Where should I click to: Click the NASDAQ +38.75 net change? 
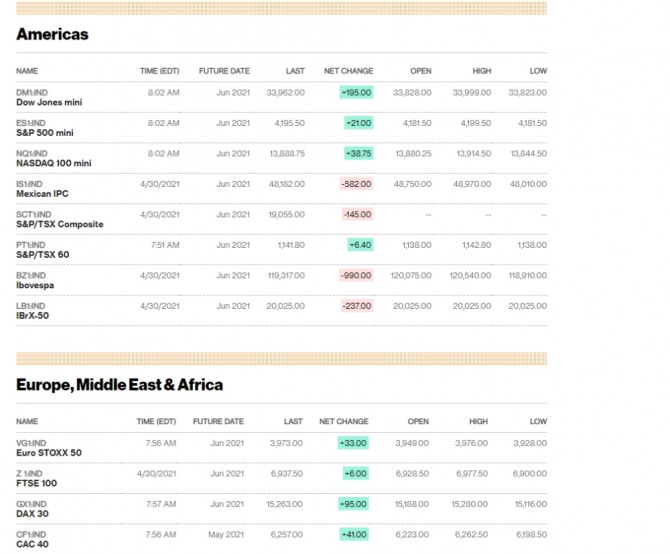(359, 153)
